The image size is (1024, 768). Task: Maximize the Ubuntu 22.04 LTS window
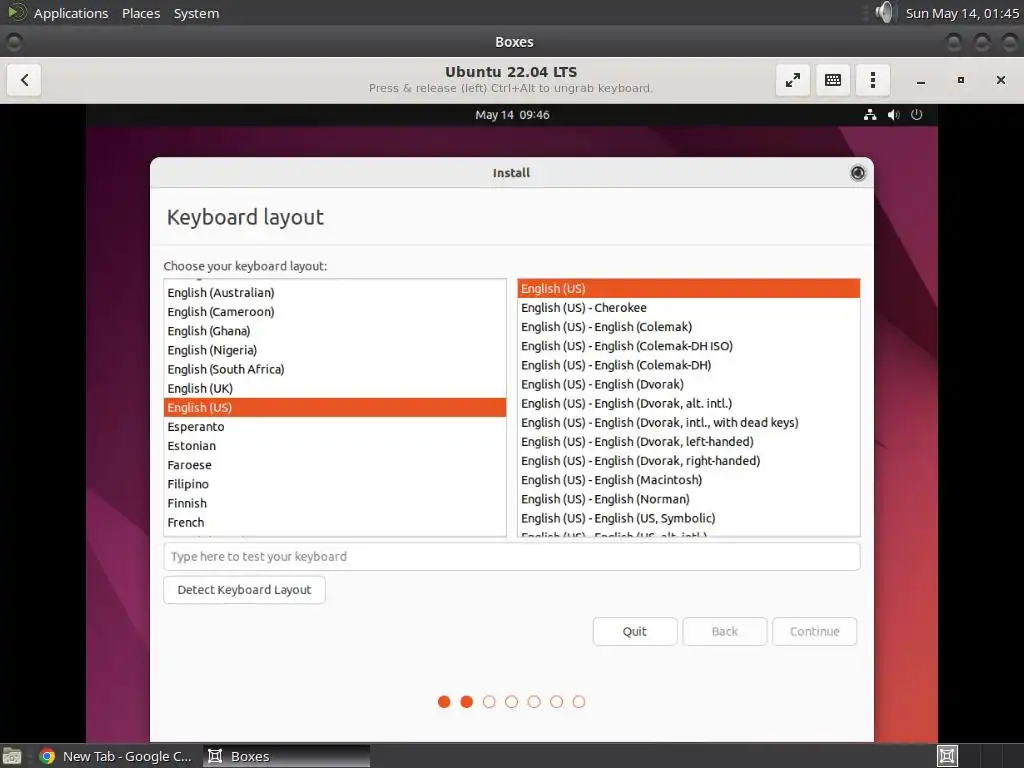pos(961,80)
